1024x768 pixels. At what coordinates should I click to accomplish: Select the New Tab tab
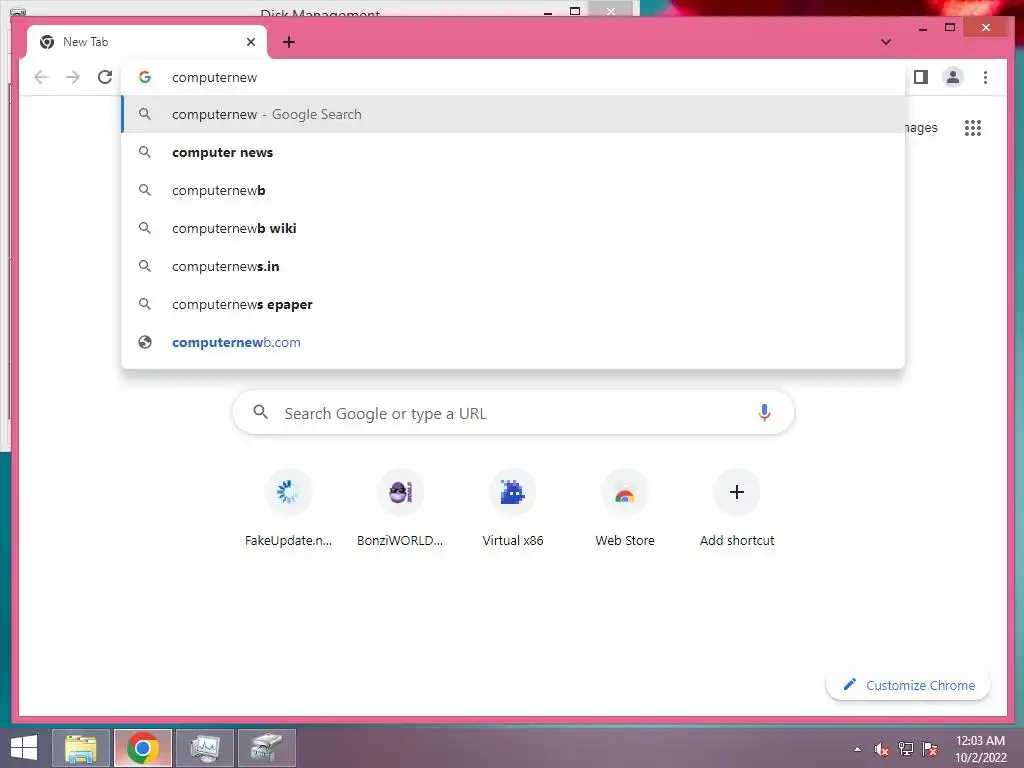tap(147, 42)
